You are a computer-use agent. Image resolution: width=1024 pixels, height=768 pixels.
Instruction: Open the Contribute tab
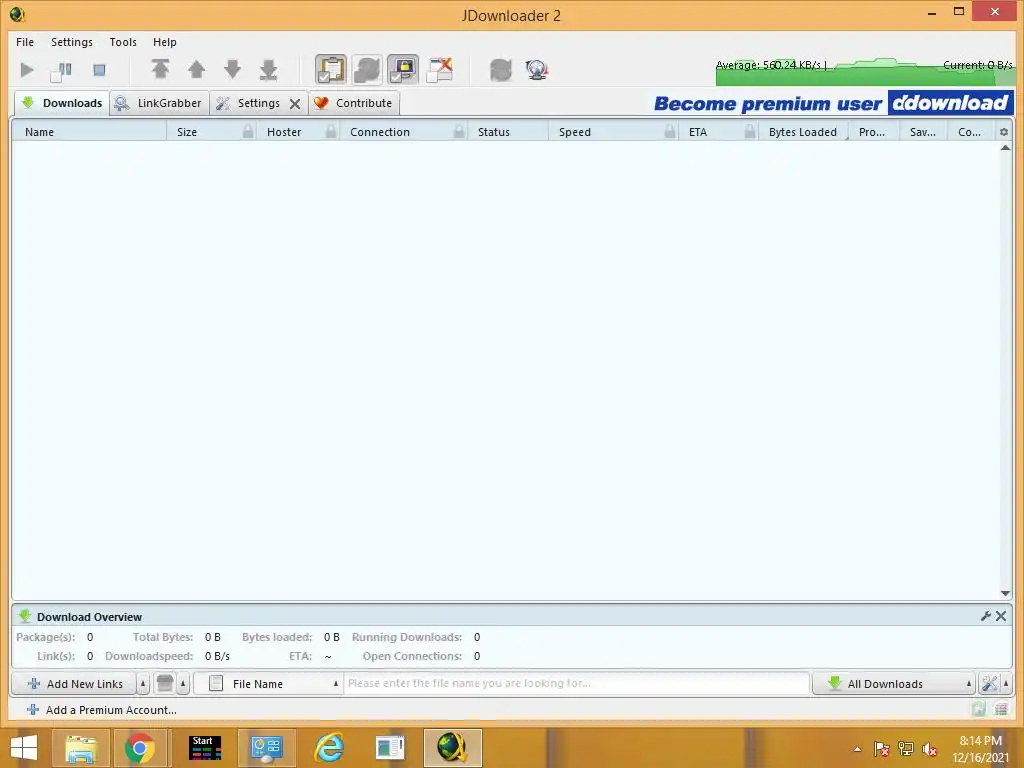coord(353,103)
